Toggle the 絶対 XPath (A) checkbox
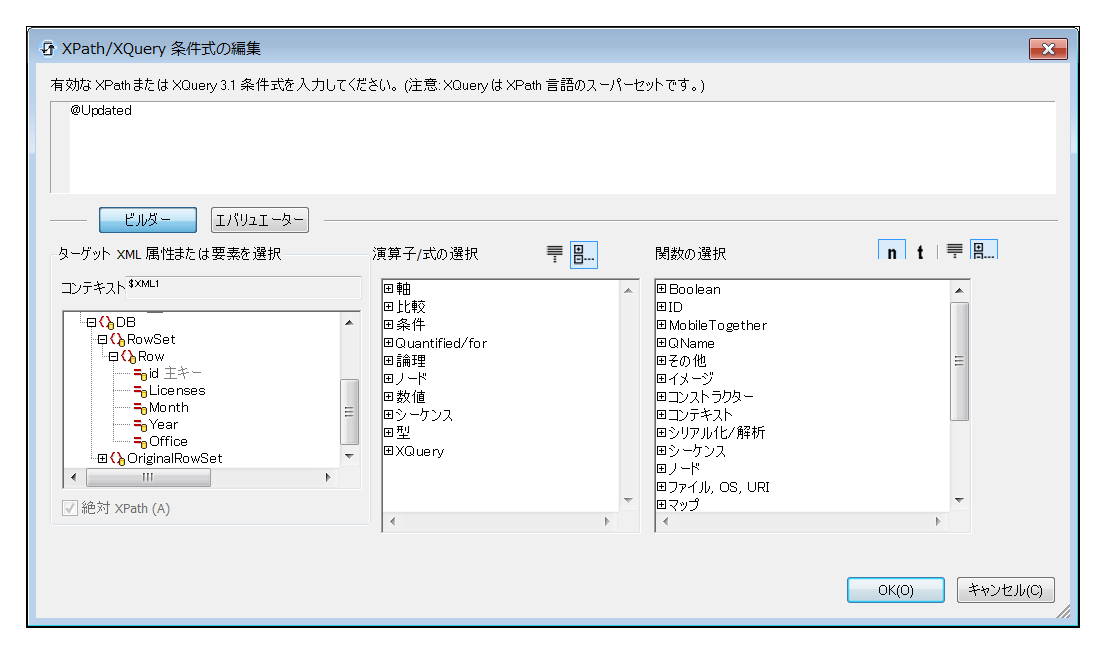Viewport: 1106px width, 654px height. [x=70, y=509]
